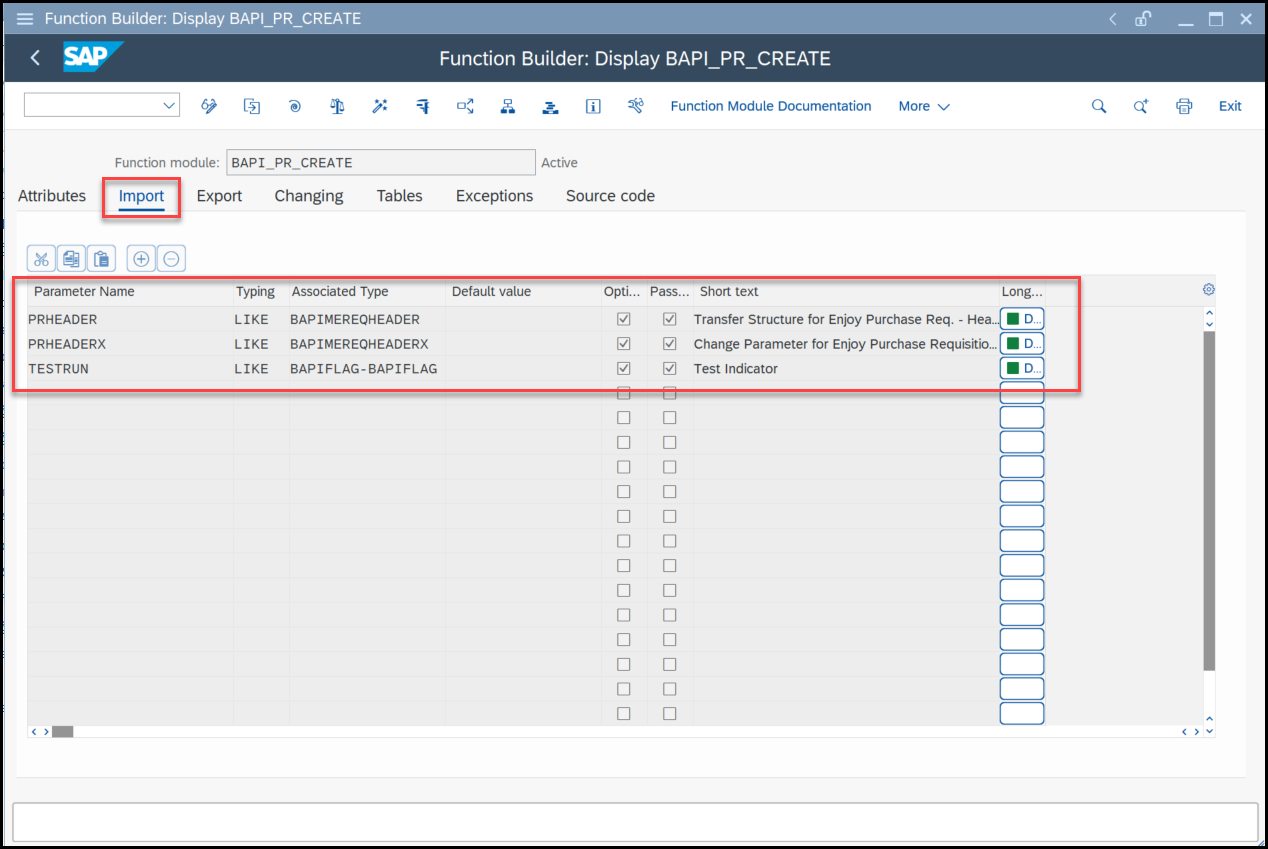Toggle Pass Value checkbox for PRHEADER
This screenshot has width=1268, height=849.
coord(669,319)
